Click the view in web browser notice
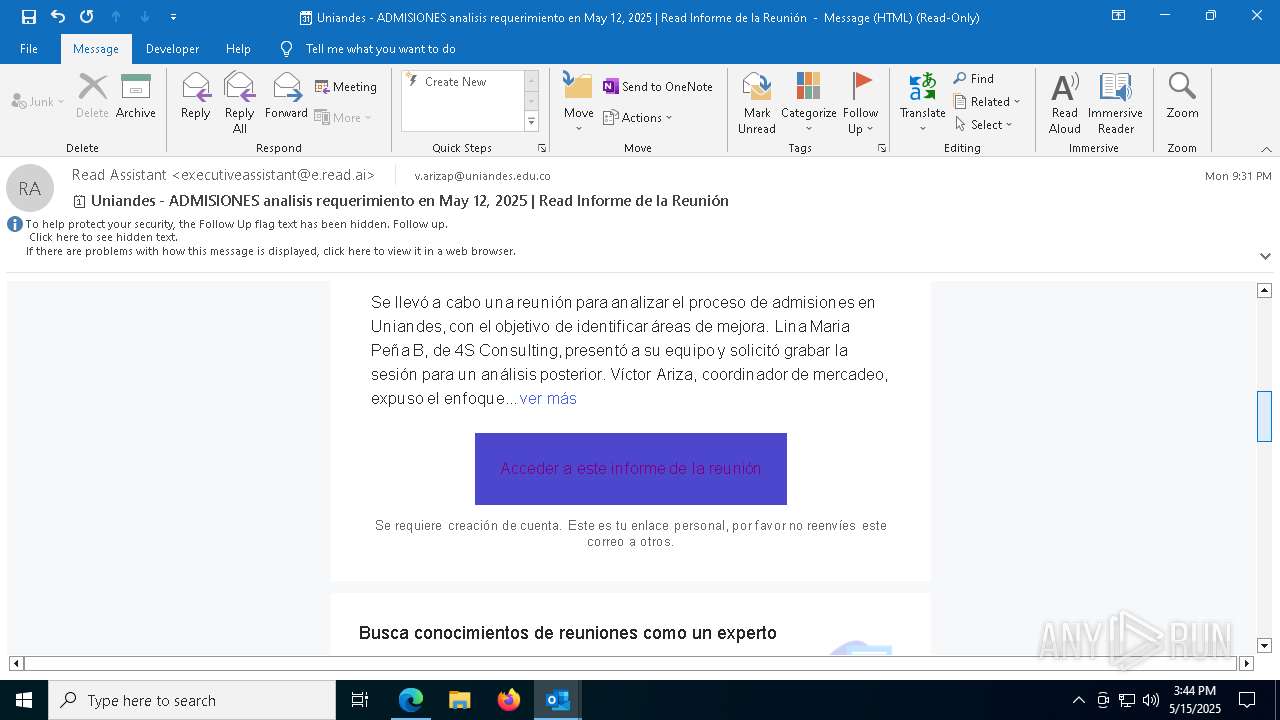Viewport: 1280px width, 720px height. point(271,251)
